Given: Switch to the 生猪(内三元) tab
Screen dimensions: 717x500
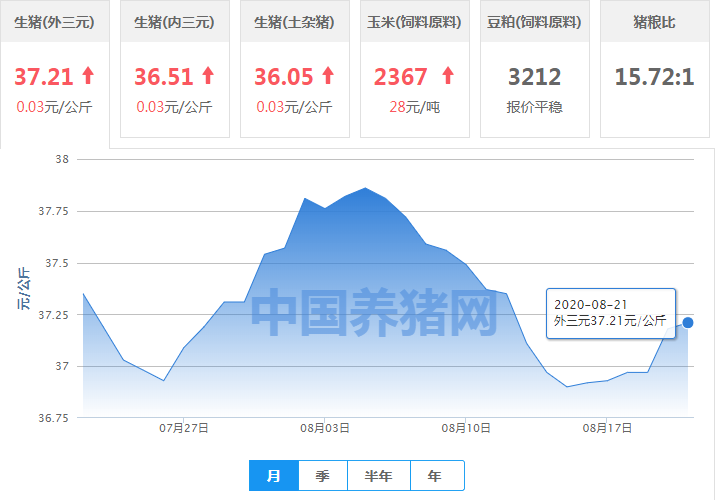Looking at the screenshot, I should click(174, 22).
